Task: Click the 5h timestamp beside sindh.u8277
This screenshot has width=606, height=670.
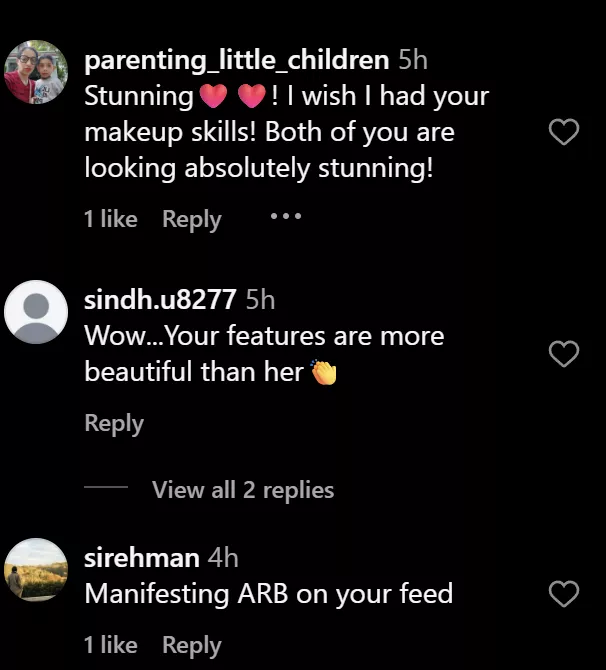Action: point(260,299)
